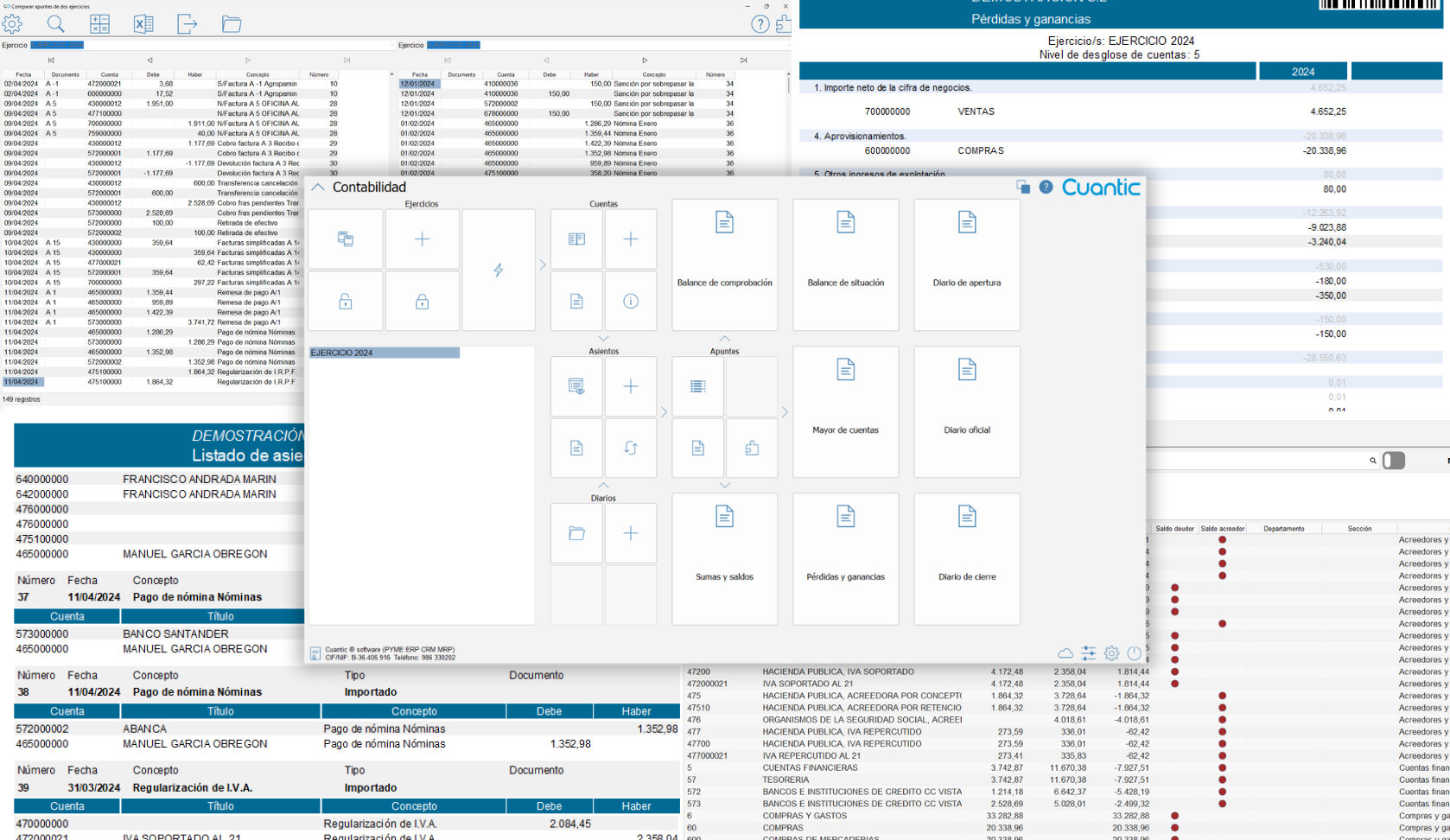Collapse the Contabilidad panel with title chevron

click(x=318, y=187)
